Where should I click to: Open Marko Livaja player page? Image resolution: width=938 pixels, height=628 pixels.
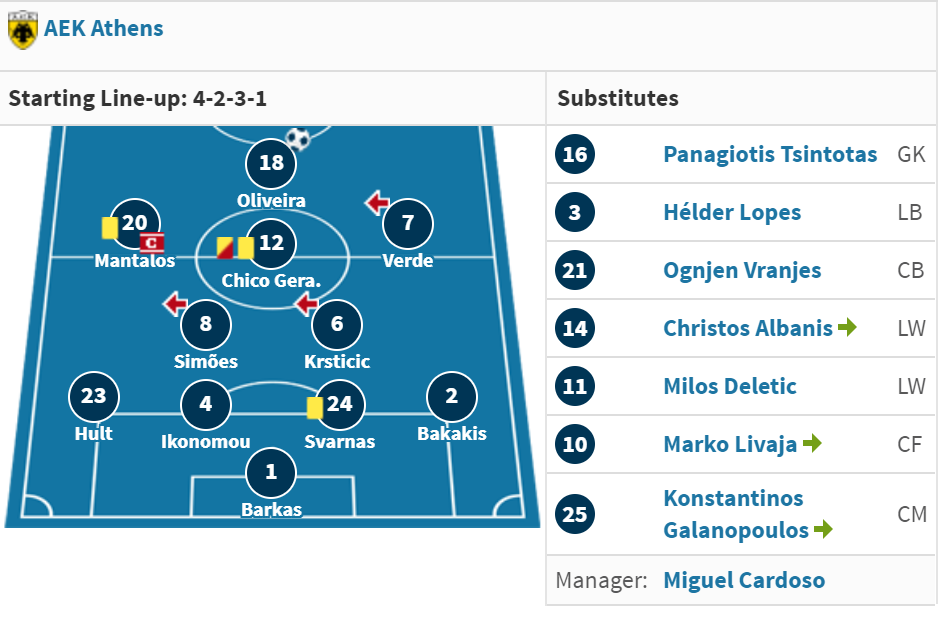730,444
